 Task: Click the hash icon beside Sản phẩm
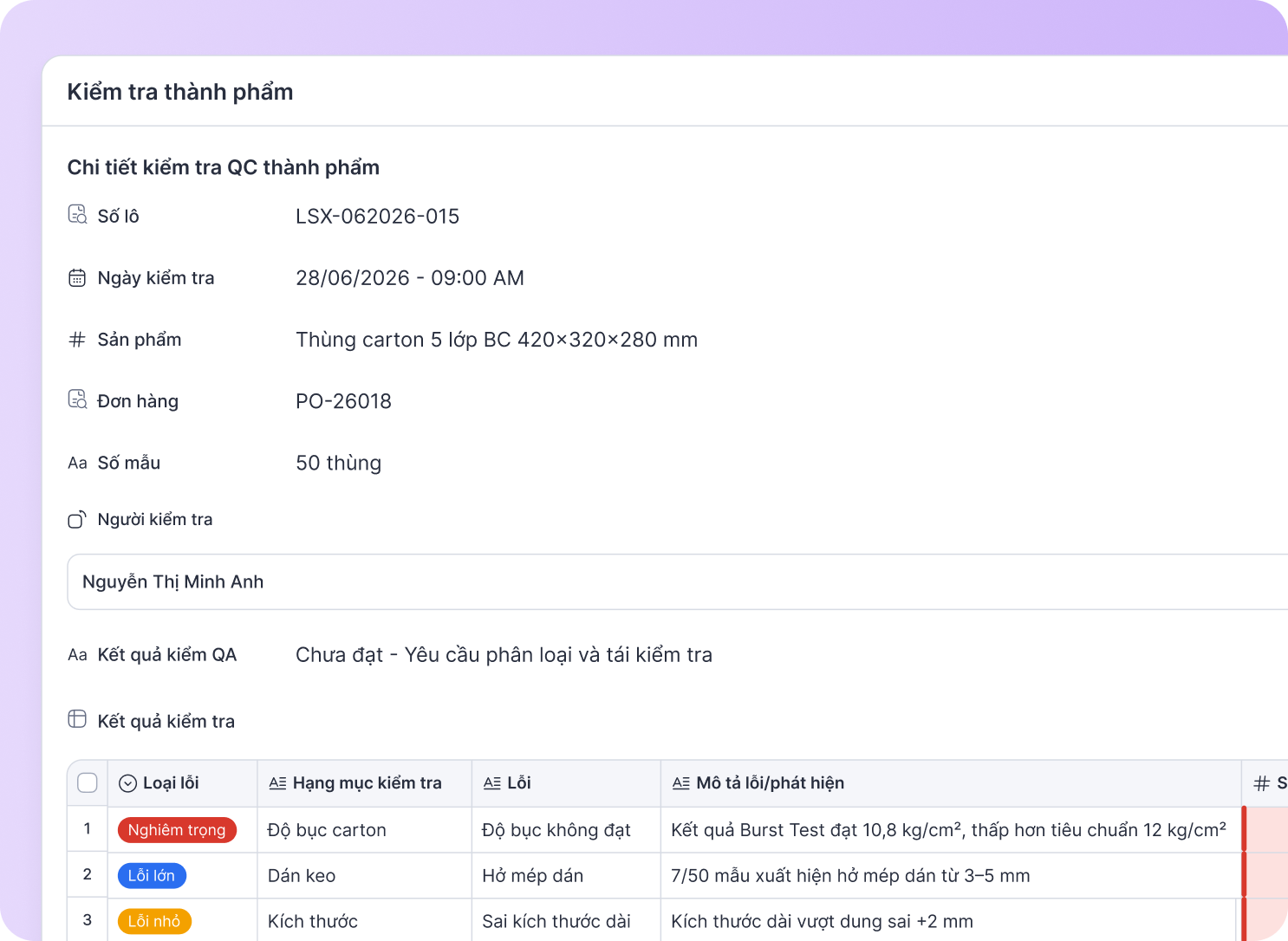[77, 340]
